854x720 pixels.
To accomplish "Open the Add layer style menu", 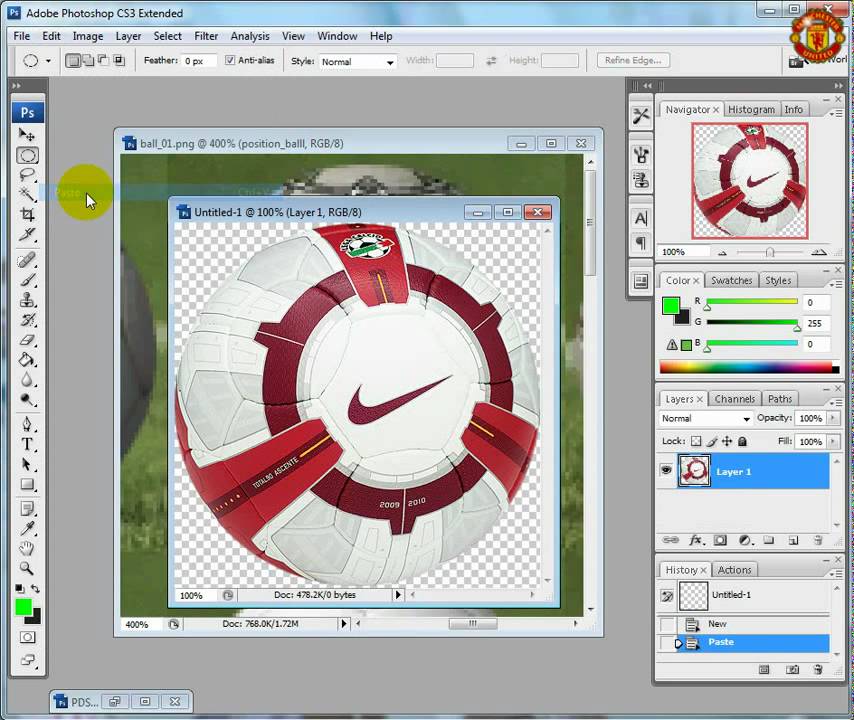I will coord(696,540).
